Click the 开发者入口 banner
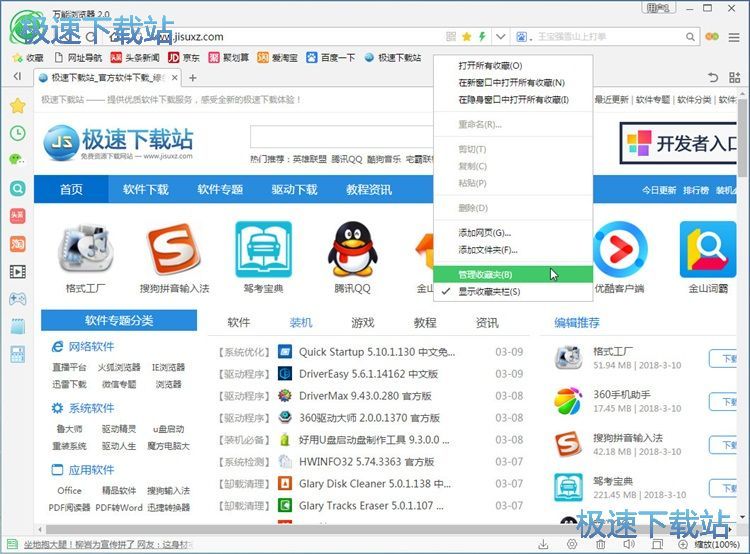The height and width of the screenshot is (554, 750). (678, 143)
